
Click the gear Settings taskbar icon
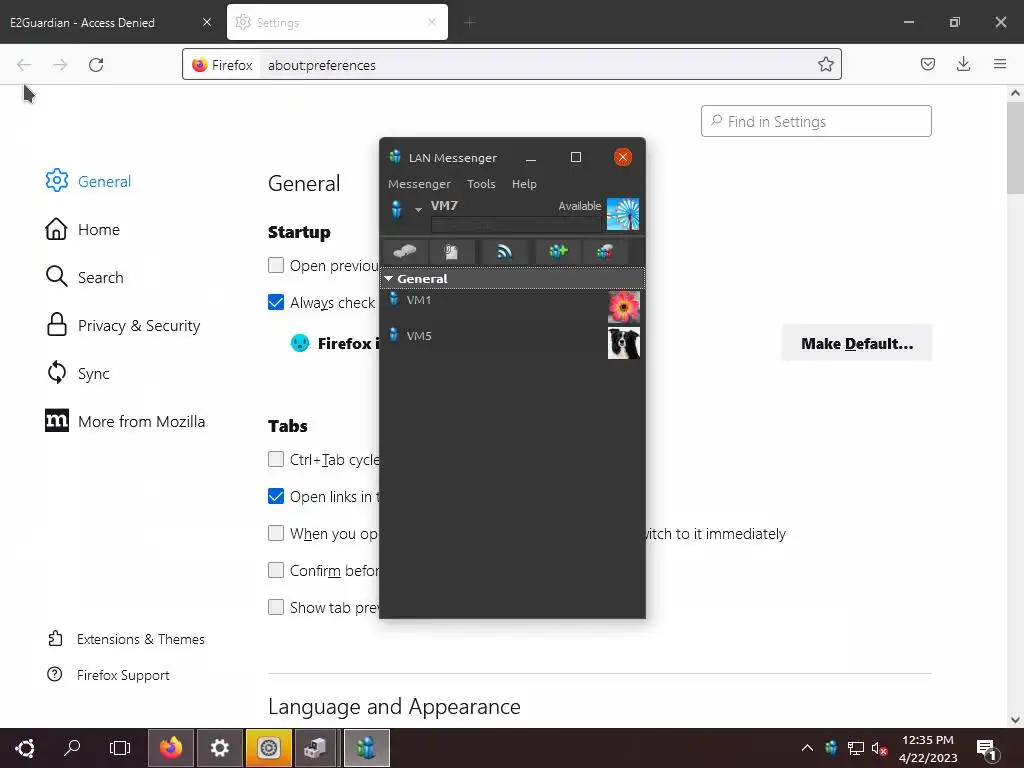click(219, 748)
